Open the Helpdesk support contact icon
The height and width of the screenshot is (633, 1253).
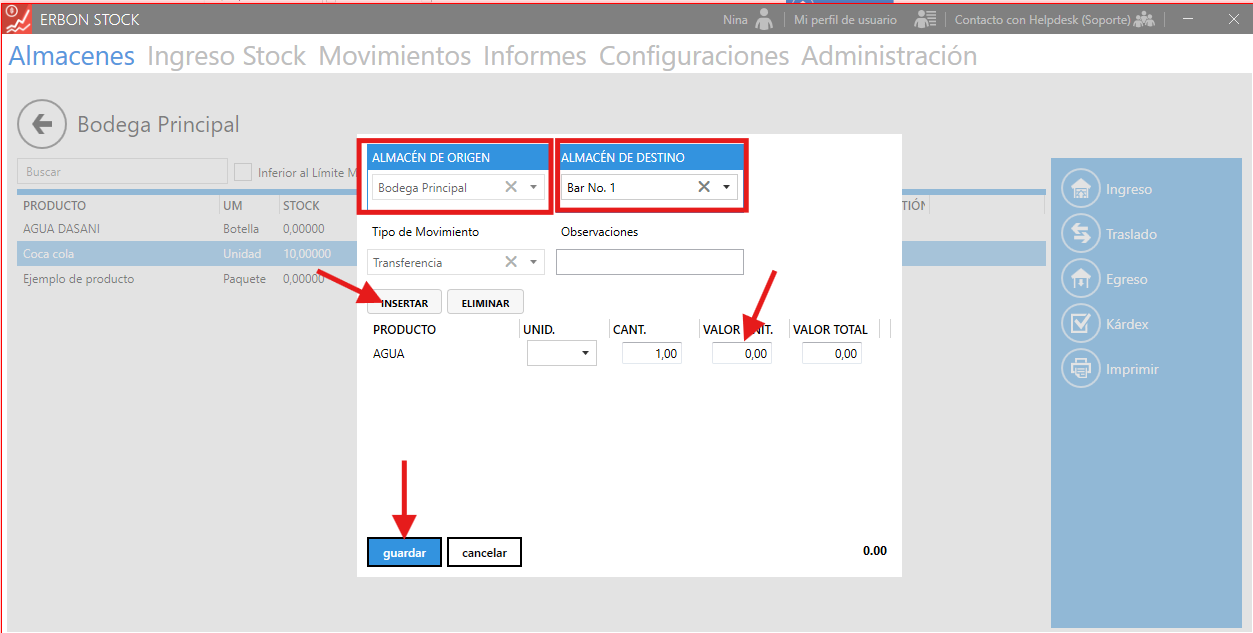coord(1144,19)
